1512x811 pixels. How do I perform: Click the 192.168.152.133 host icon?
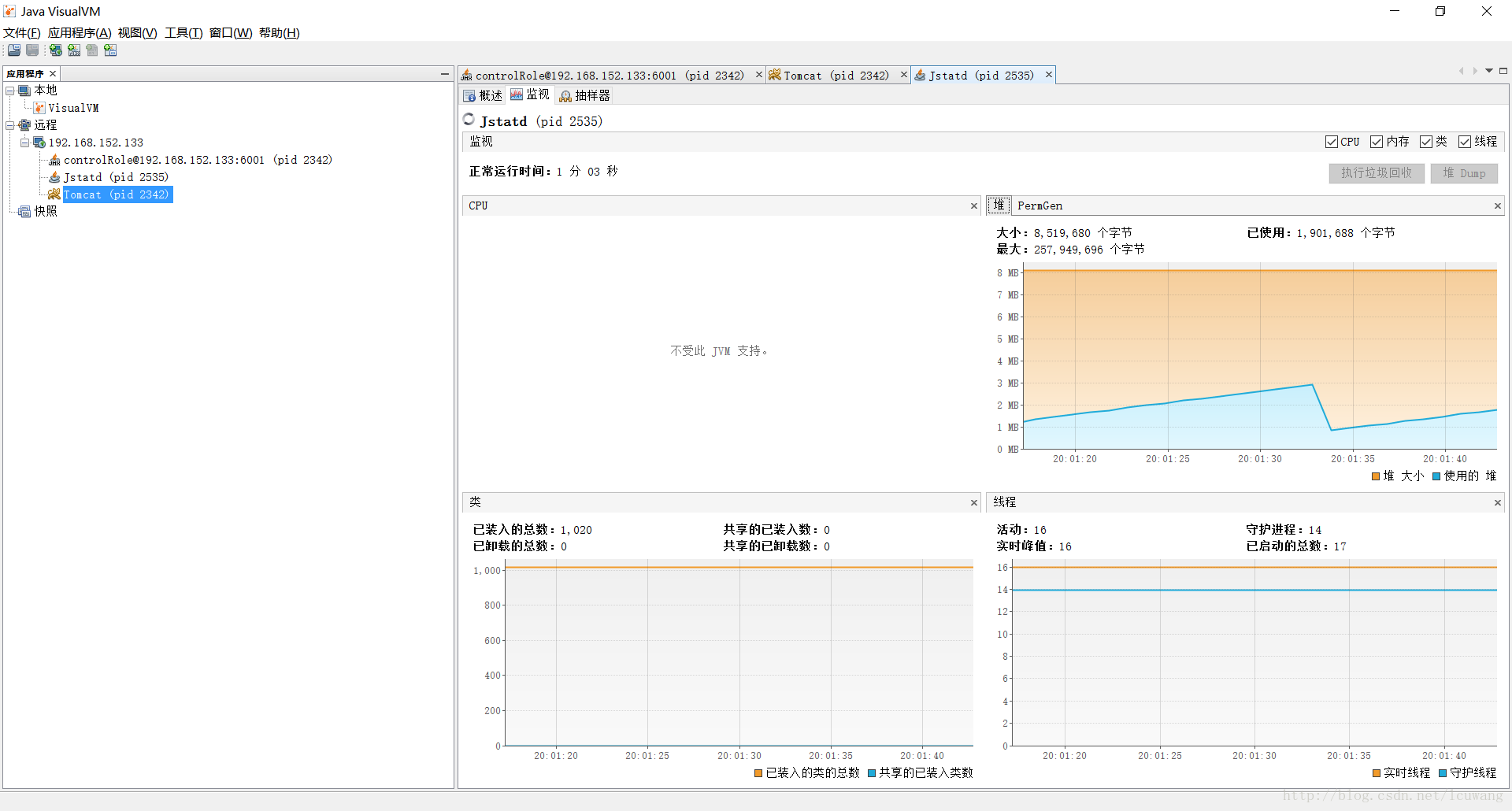pos(39,143)
